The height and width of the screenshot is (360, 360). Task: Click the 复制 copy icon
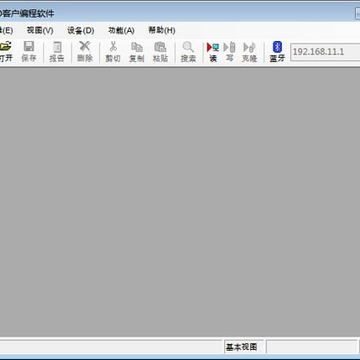pos(137,47)
